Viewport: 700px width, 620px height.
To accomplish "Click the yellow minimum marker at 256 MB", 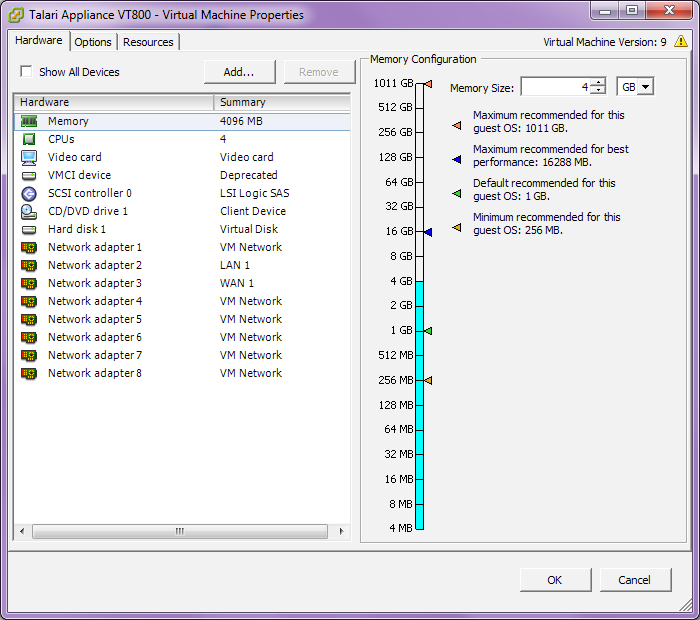I will pos(429,380).
